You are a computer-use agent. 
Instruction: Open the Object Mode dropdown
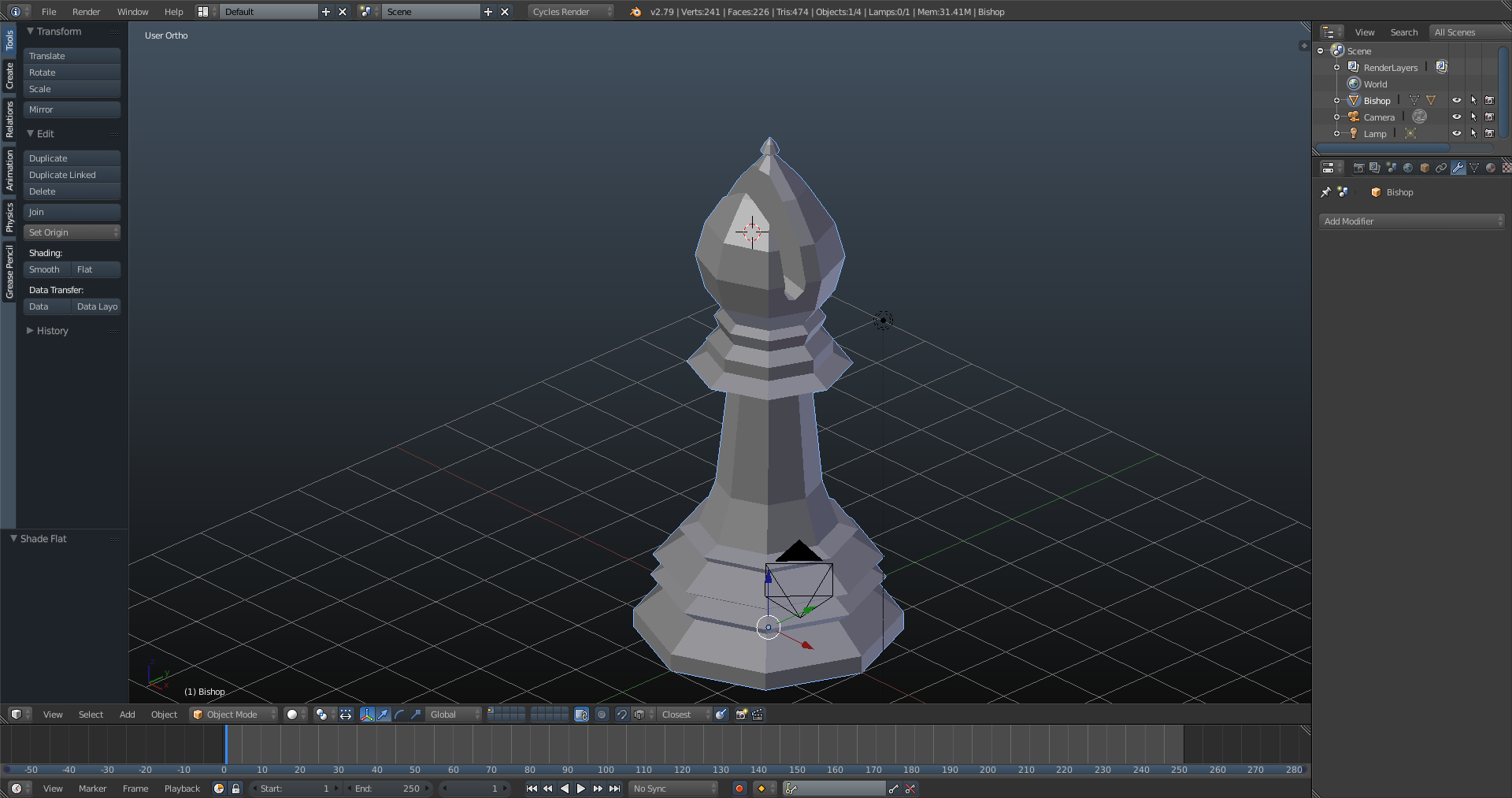(234, 714)
